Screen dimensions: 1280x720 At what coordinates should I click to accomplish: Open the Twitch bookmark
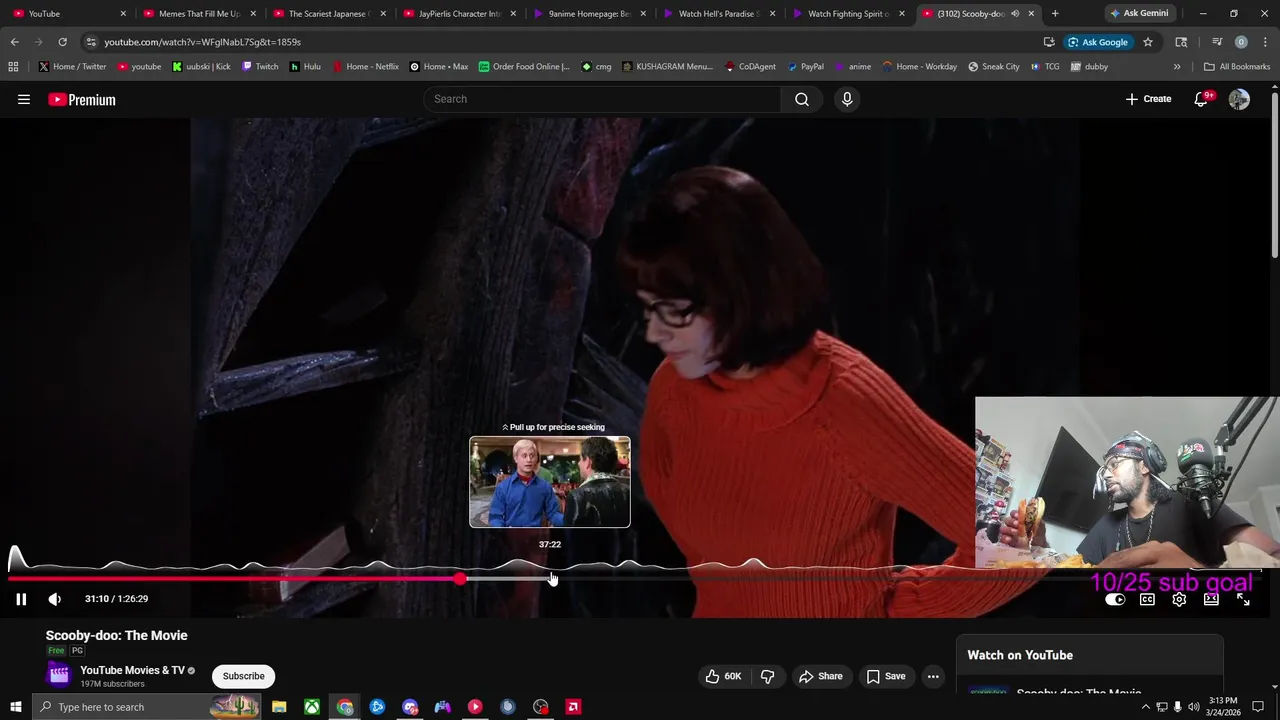click(260, 67)
